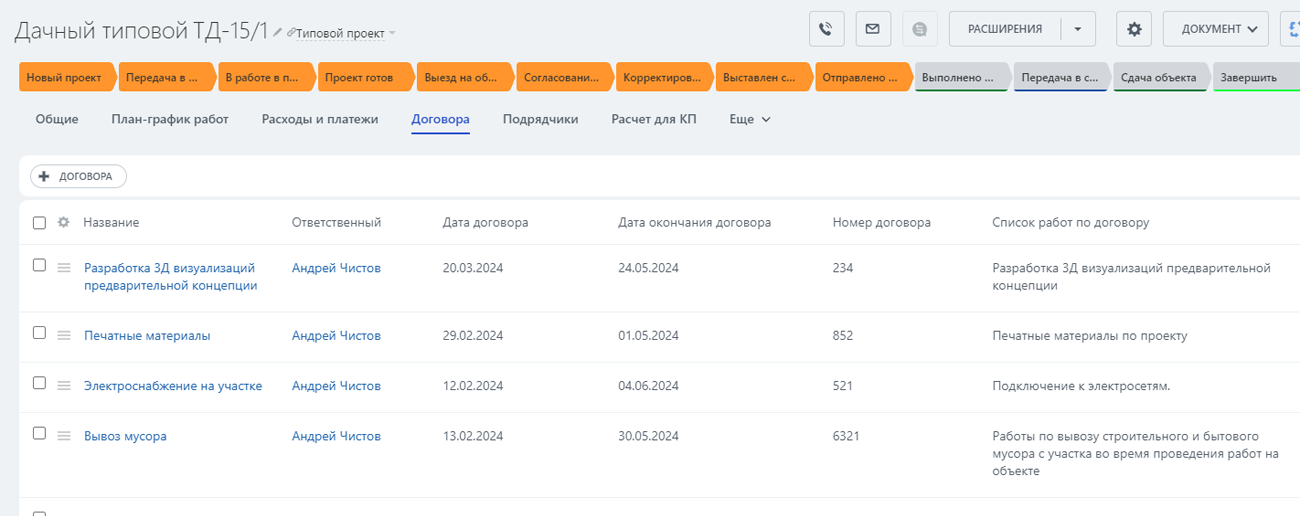The width and height of the screenshot is (1300, 516).
Task: Select checkbox for Разработка 3Д визуализаций row
Action: pos(39,265)
